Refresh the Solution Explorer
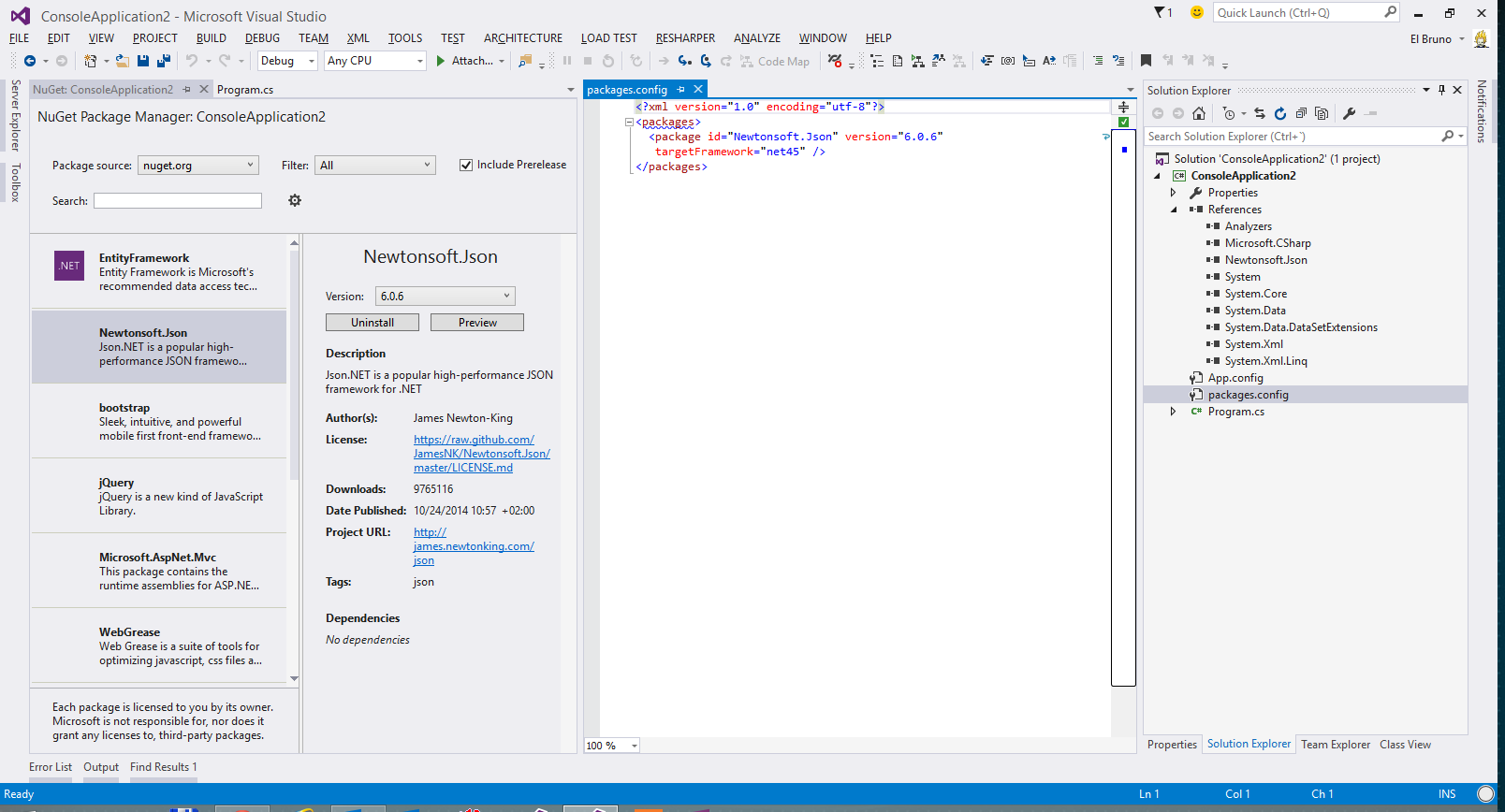This screenshot has height=812, width=1505. (x=1279, y=113)
